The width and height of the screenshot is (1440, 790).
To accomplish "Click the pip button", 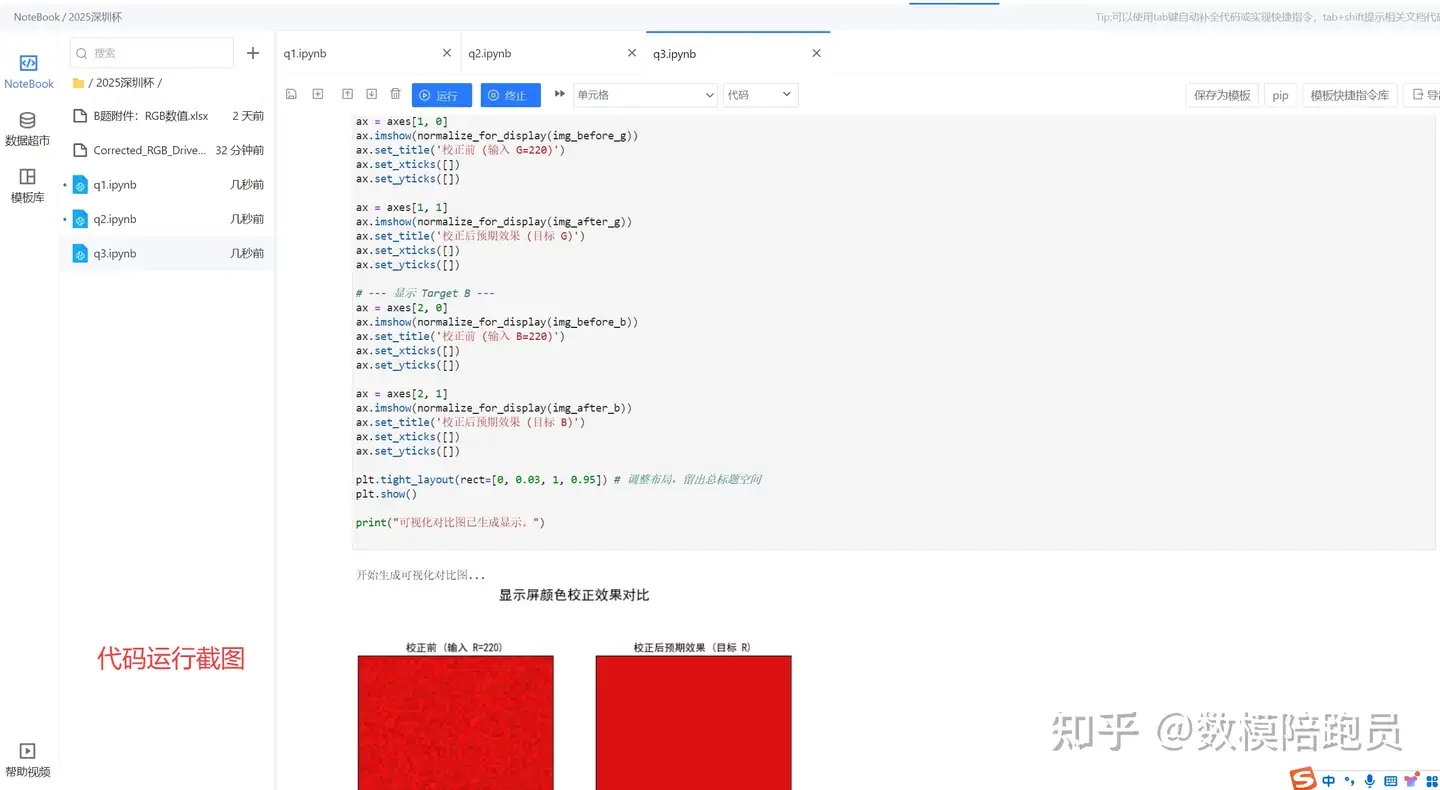I will point(1280,95).
